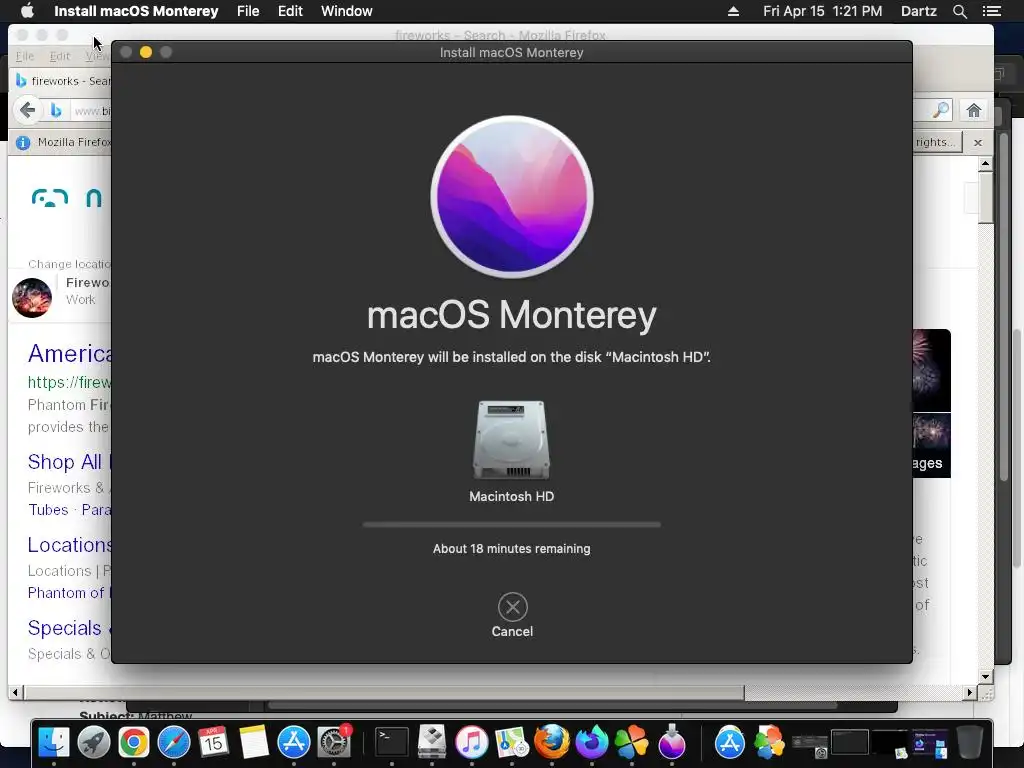
Task: Click the Firefox home button
Action: [974, 110]
